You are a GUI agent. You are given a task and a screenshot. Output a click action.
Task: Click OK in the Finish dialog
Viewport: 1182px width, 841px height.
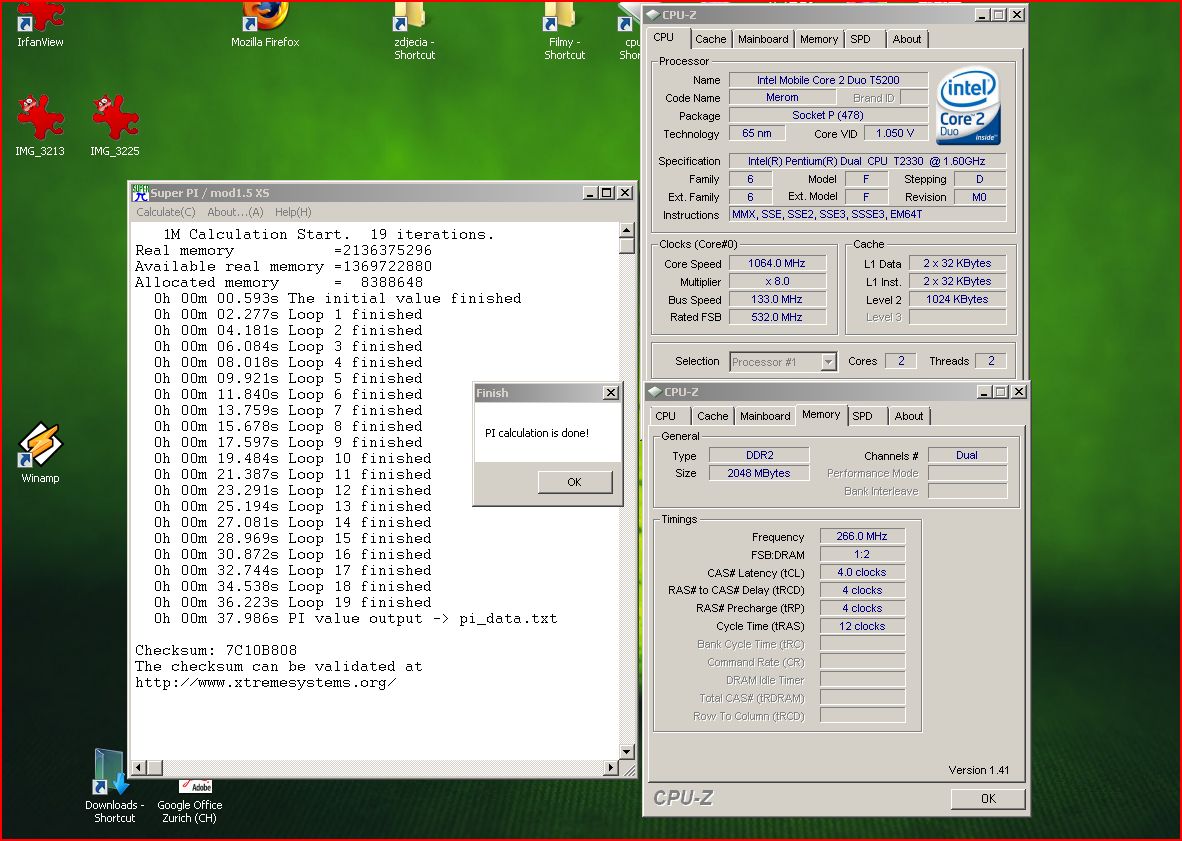pos(574,482)
